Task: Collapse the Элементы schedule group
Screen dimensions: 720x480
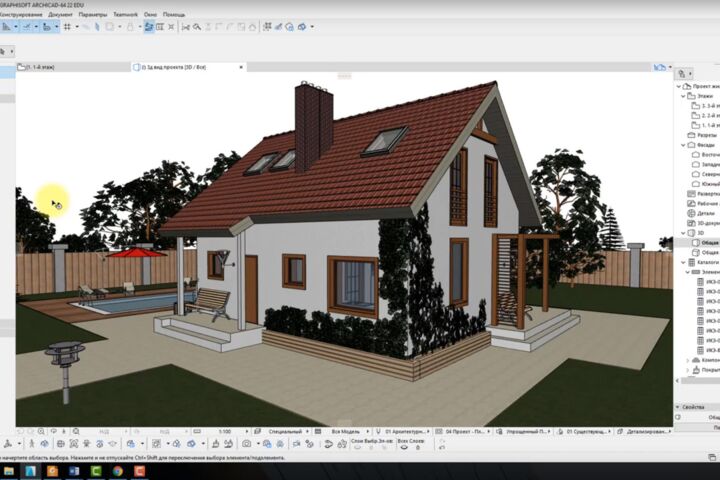Action: (688, 272)
